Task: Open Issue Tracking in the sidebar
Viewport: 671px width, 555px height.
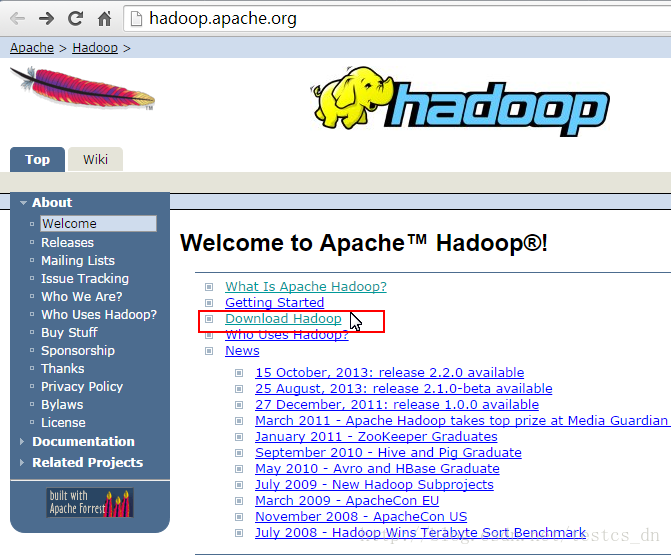Action: pos(85,279)
